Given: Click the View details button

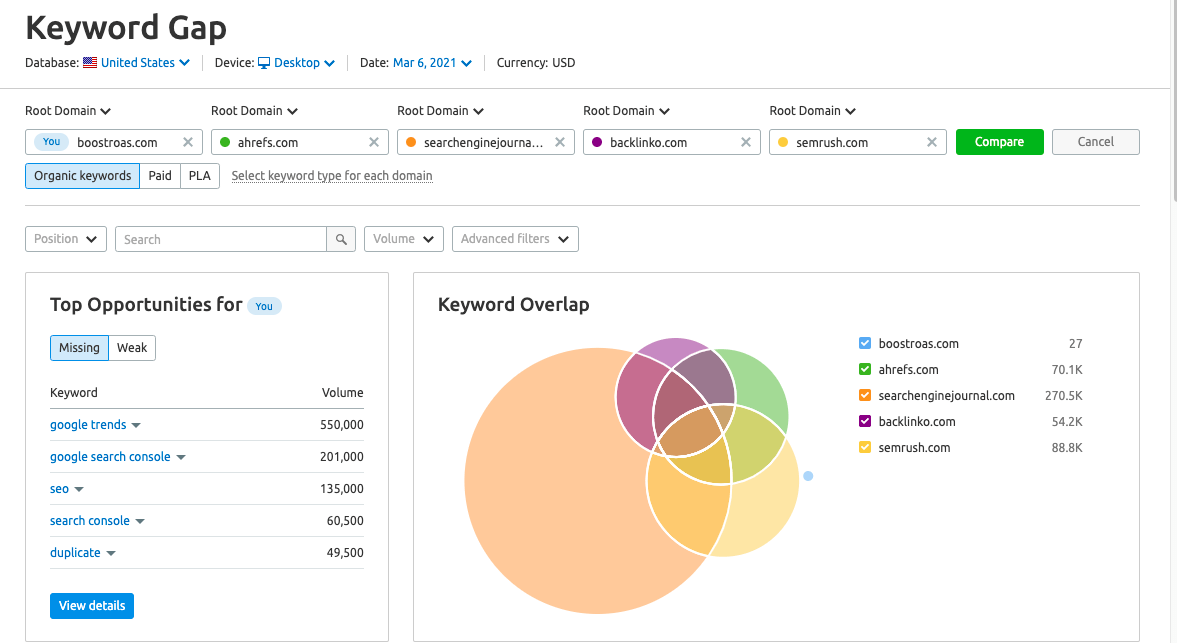Looking at the screenshot, I should tap(92, 605).
